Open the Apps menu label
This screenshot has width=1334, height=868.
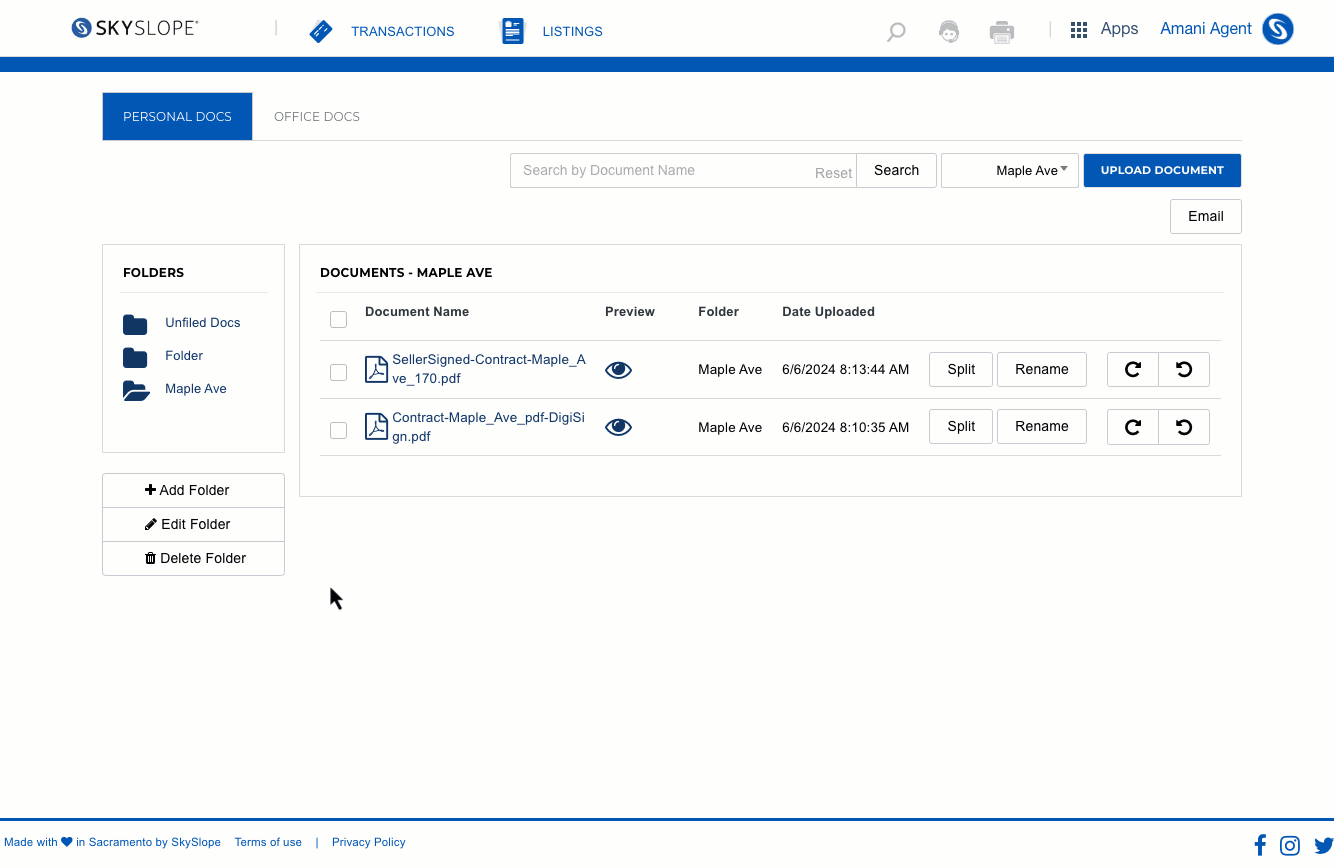(x=1119, y=29)
